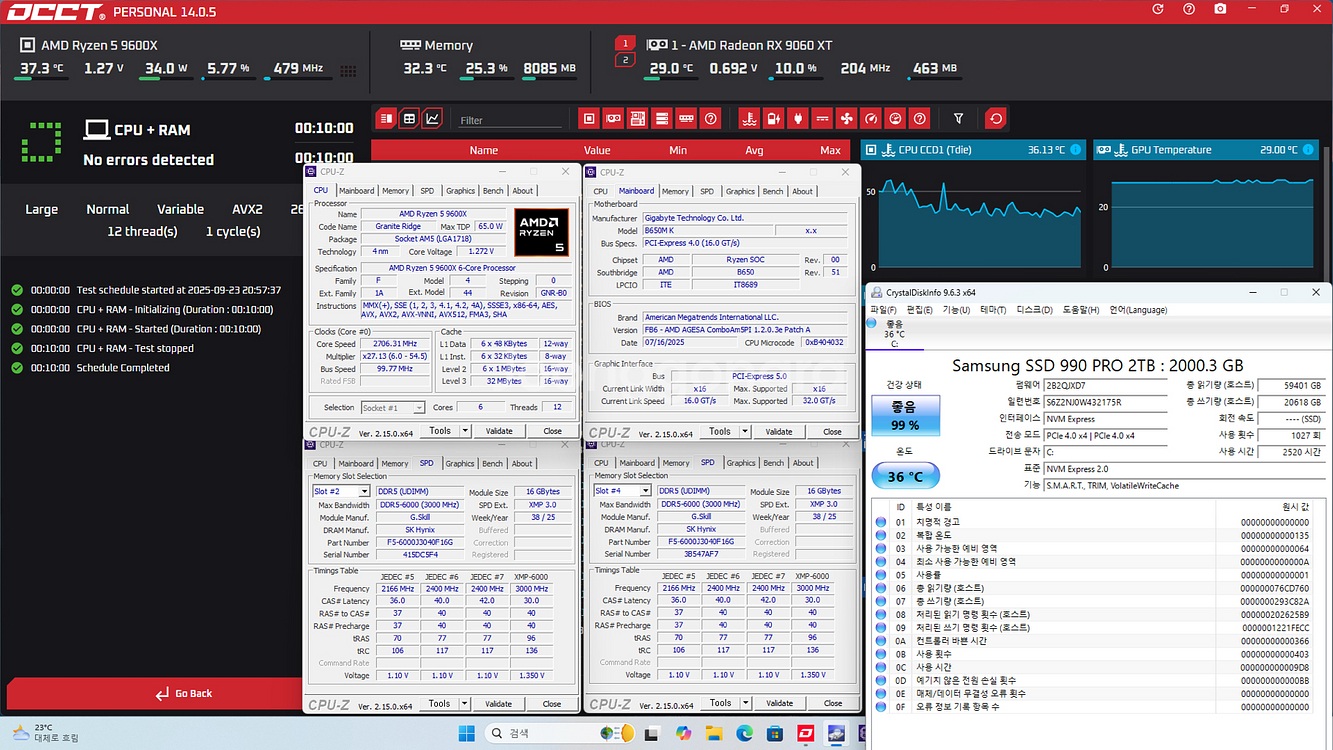The height and width of the screenshot is (750, 1333).
Task: Switch to the Bench tab in the CPU window
Action: [x=493, y=191]
